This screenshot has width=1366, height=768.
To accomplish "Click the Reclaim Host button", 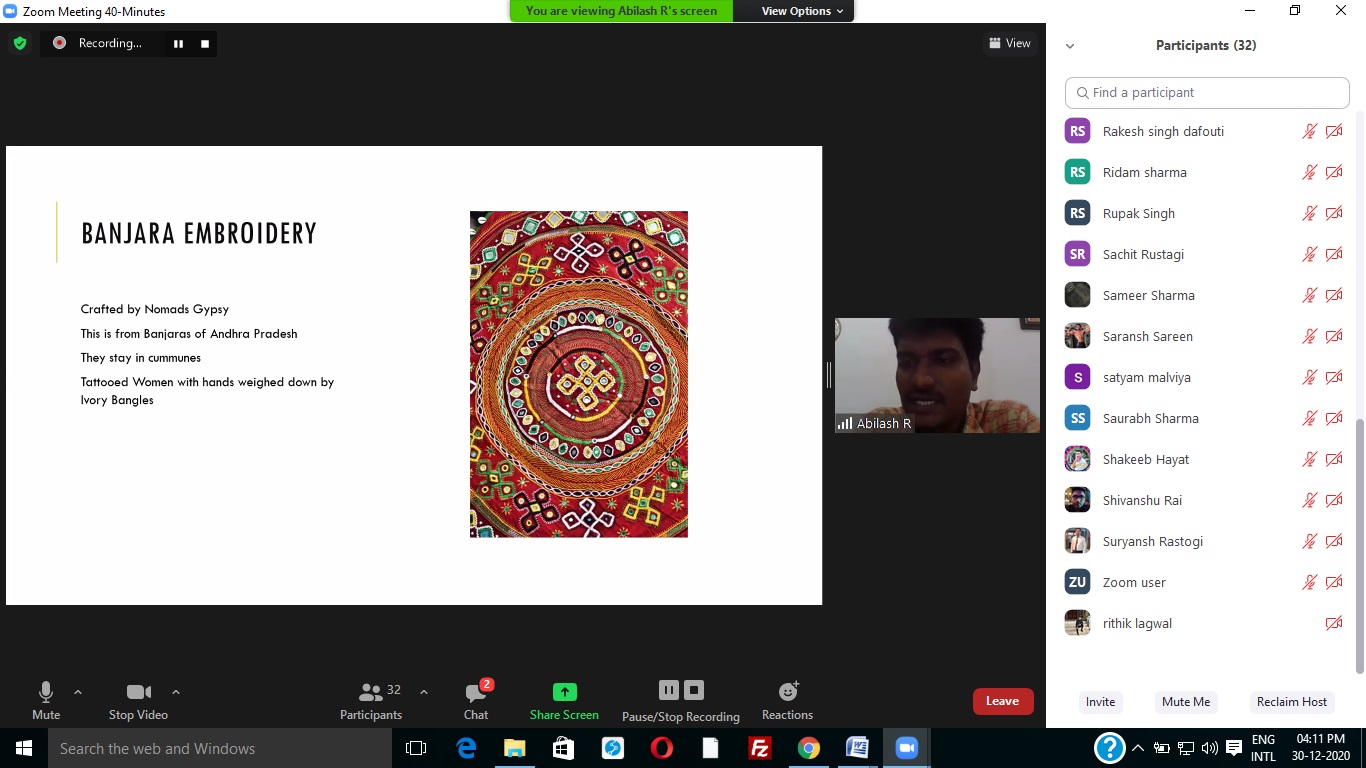I will [x=1292, y=702].
